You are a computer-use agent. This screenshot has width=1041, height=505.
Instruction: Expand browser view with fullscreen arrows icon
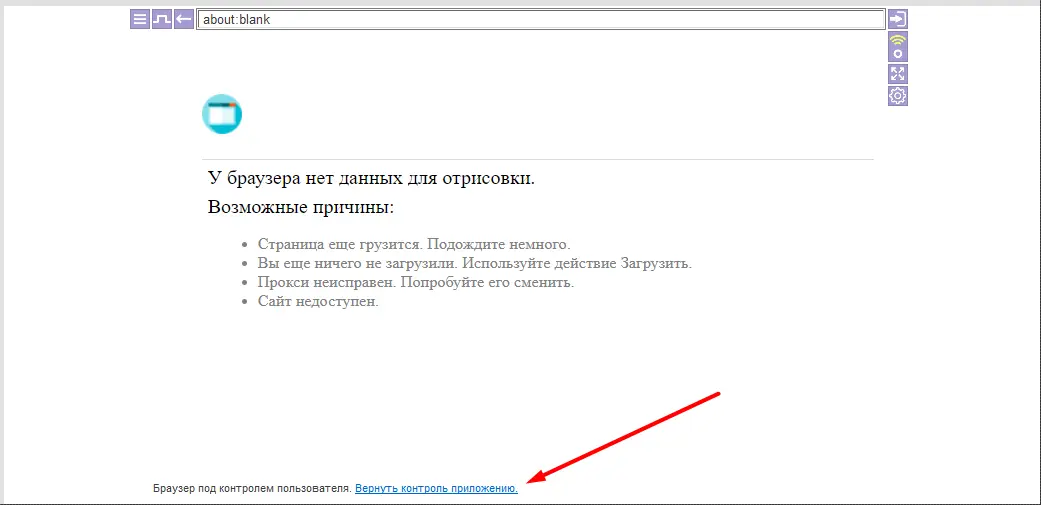coord(898,74)
